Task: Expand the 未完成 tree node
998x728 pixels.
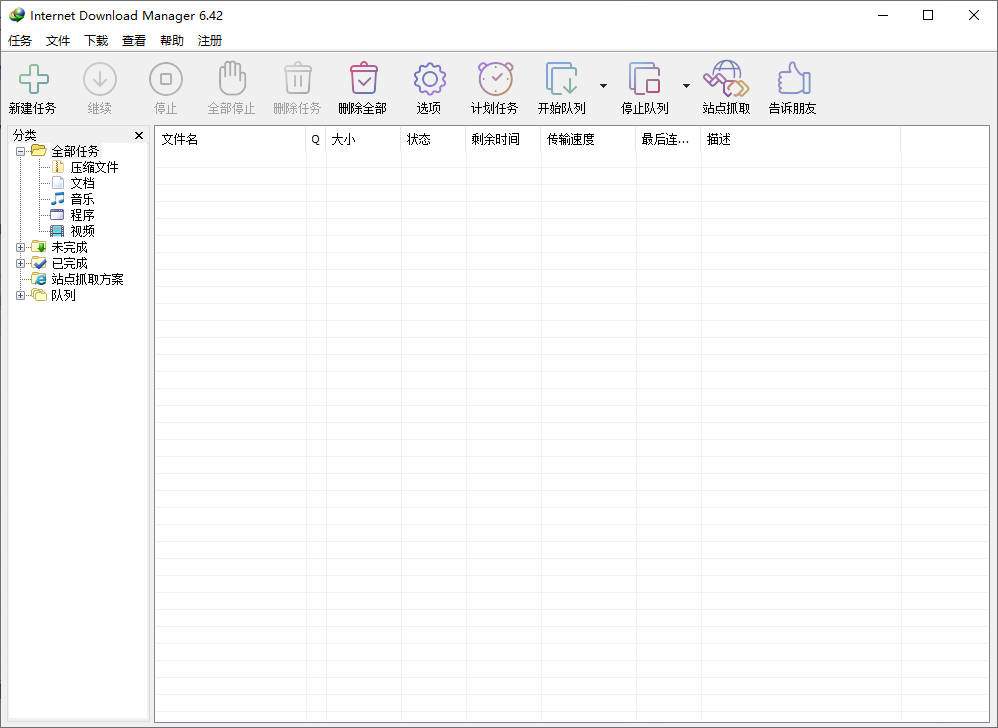Action: pyautogui.click(x=21, y=247)
